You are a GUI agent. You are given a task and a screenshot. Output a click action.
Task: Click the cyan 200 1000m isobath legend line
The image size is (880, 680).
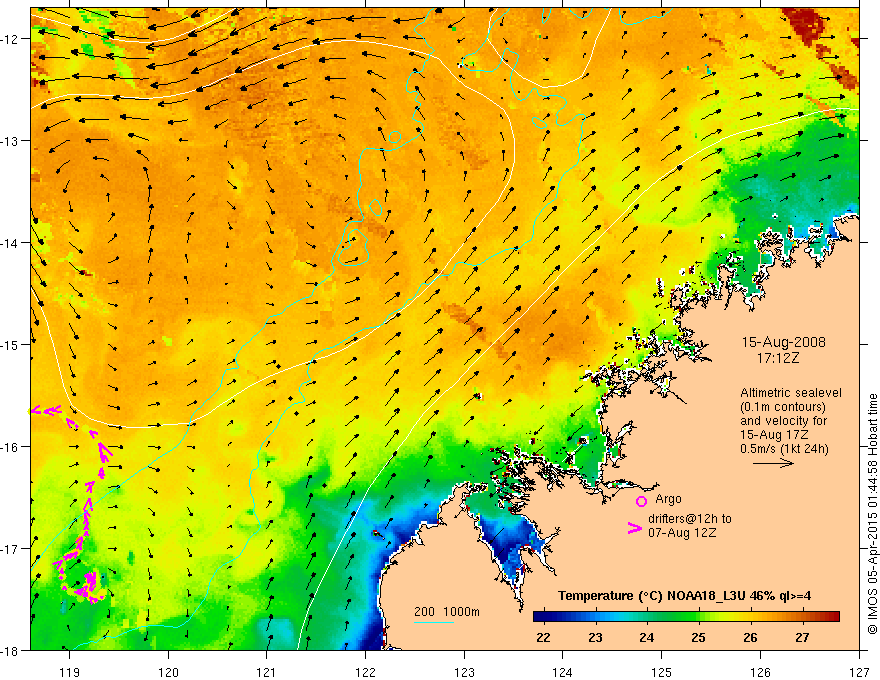[x=434, y=622]
